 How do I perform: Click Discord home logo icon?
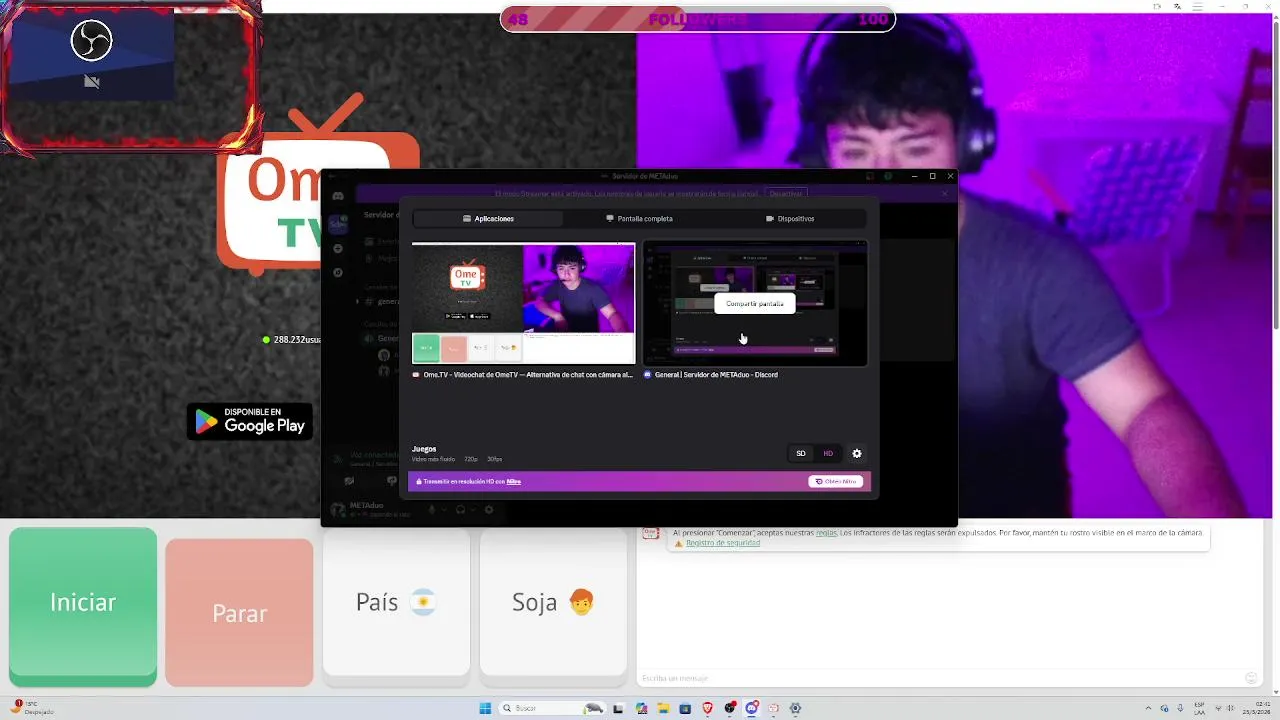[338, 196]
